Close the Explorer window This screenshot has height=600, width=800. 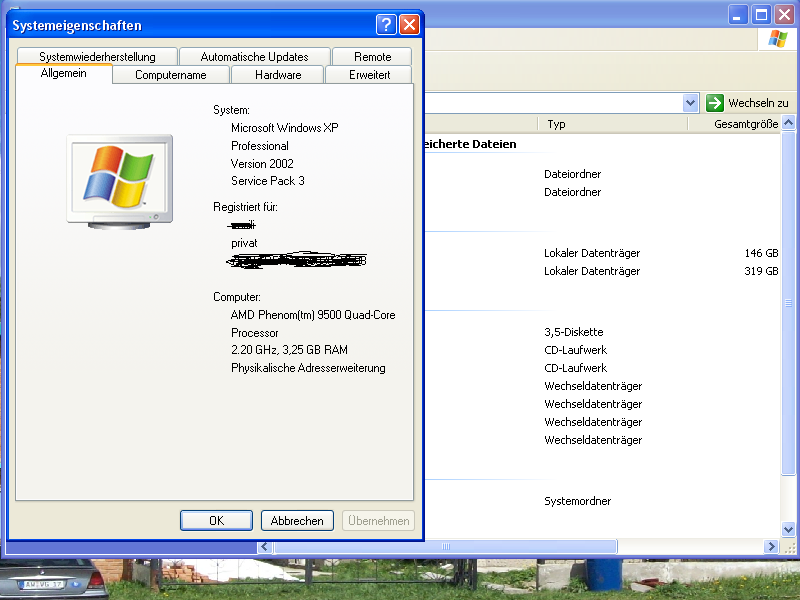785,14
